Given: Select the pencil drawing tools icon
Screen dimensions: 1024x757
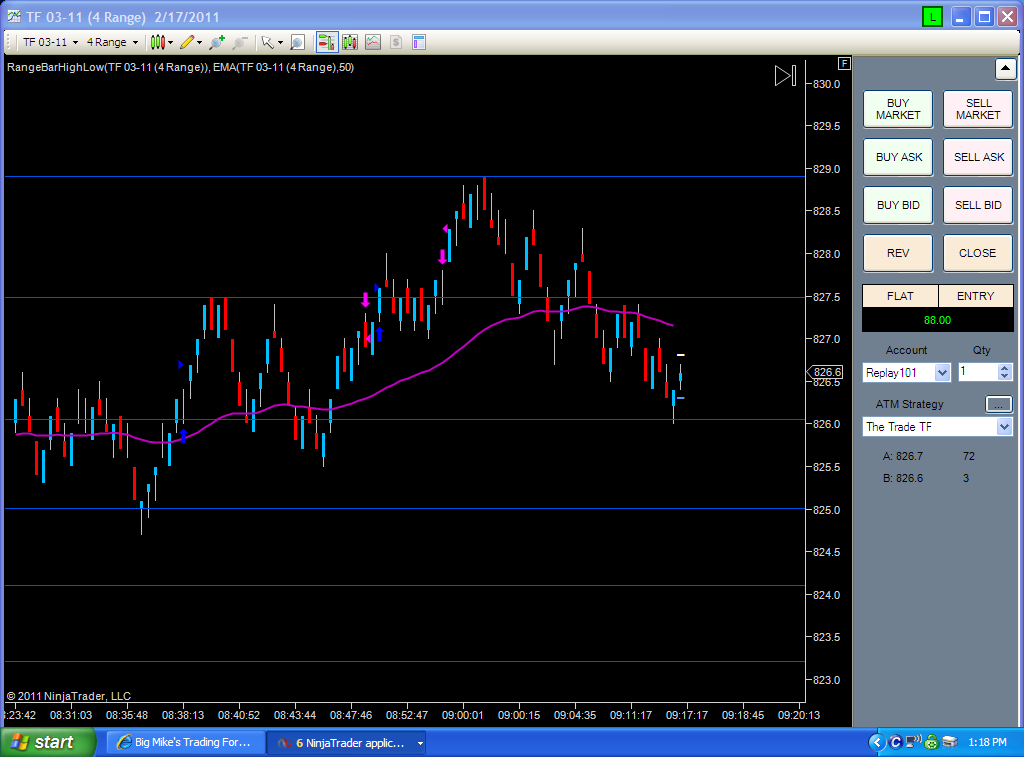Looking at the screenshot, I should (x=187, y=42).
